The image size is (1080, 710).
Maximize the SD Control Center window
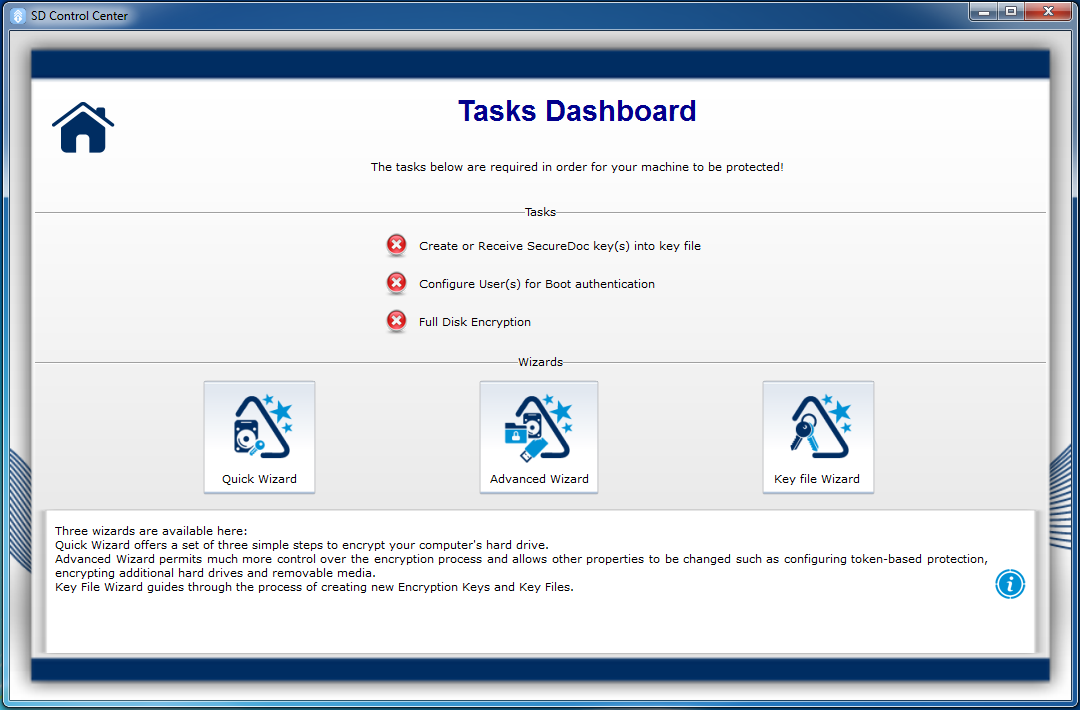tap(1011, 12)
